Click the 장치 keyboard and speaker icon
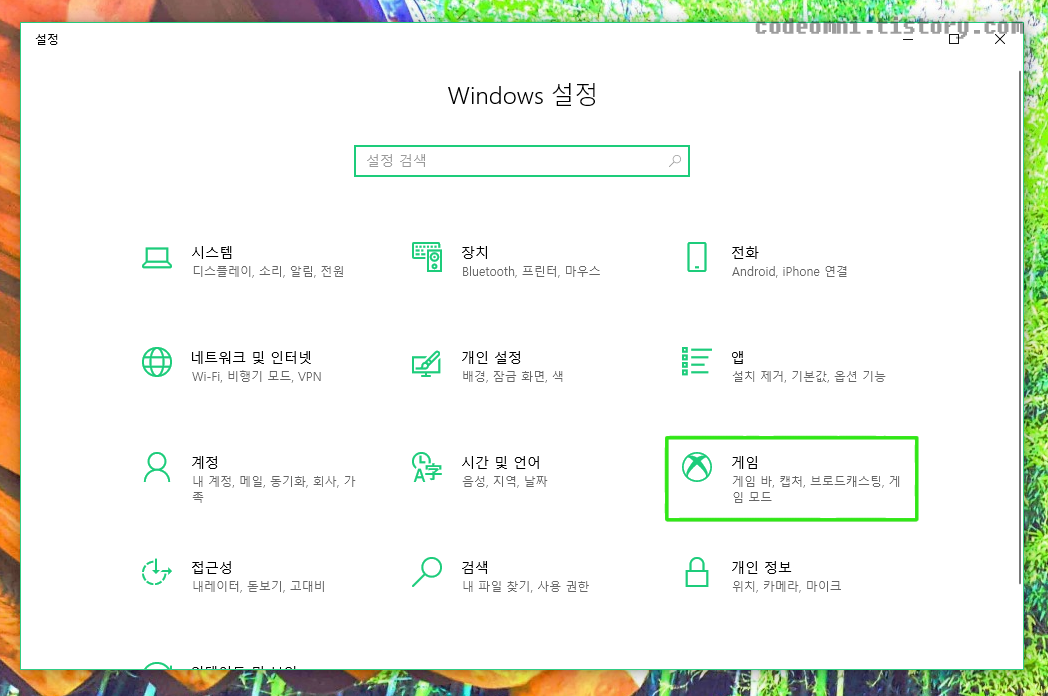Viewport: 1048px width, 696px height. [427, 257]
